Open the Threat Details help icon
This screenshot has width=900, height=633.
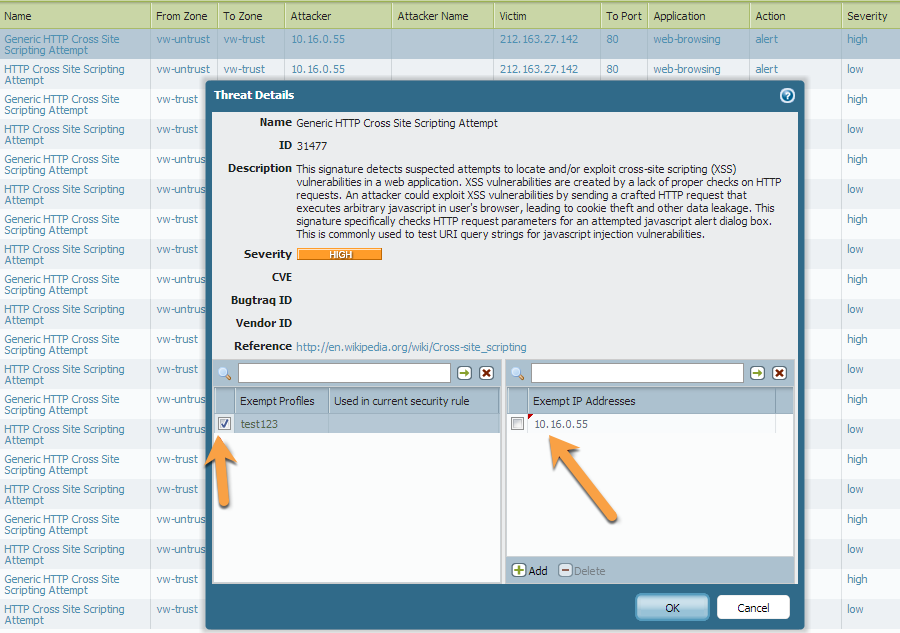pyautogui.click(x=787, y=95)
